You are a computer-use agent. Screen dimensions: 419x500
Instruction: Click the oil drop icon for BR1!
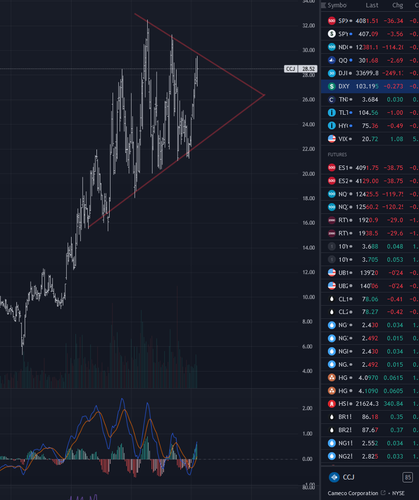pos(332,417)
